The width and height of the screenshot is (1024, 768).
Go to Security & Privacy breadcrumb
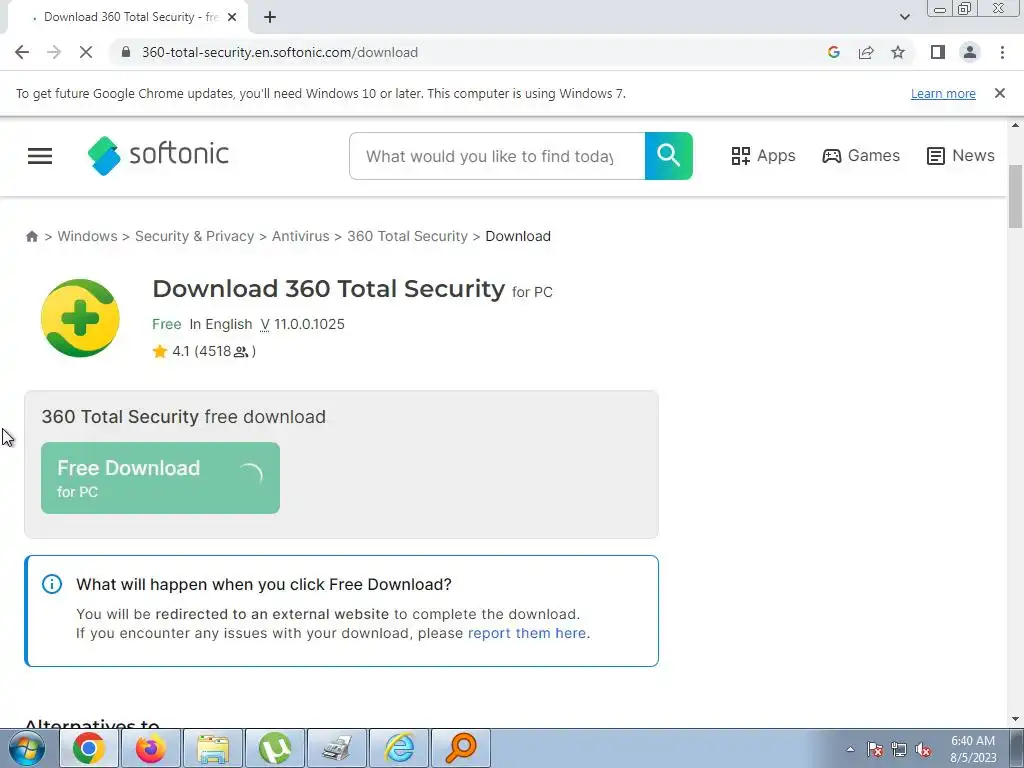point(195,236)
